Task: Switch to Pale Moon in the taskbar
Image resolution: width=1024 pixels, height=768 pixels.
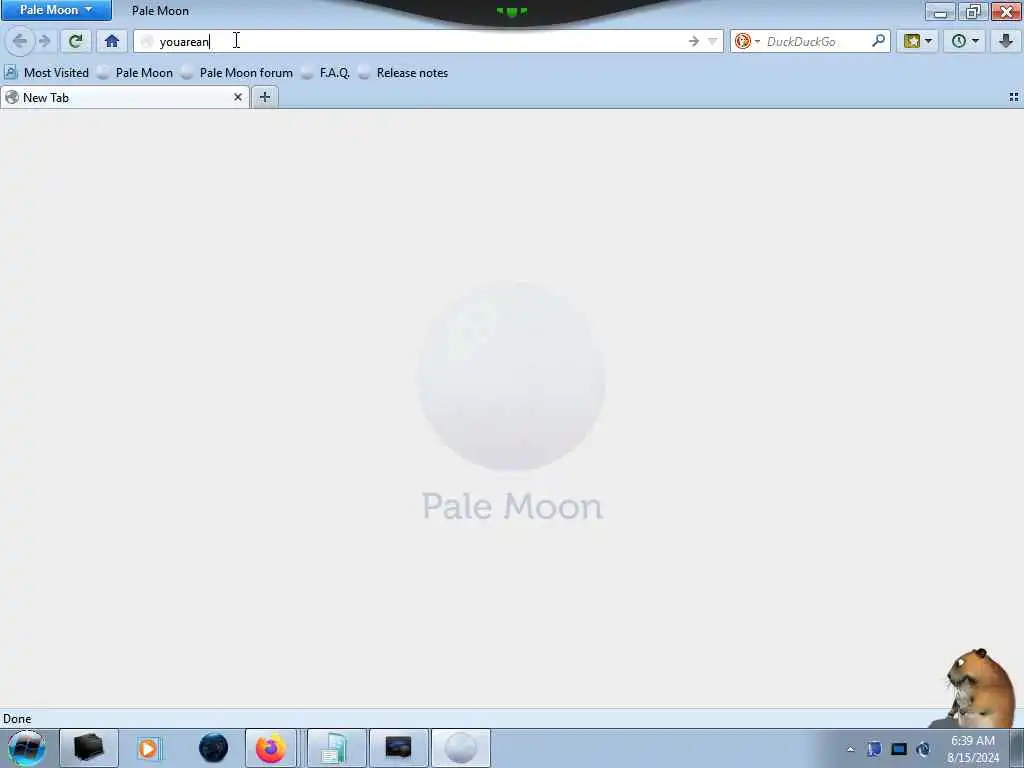Action: pyautogui.click(x=460, y=748)
